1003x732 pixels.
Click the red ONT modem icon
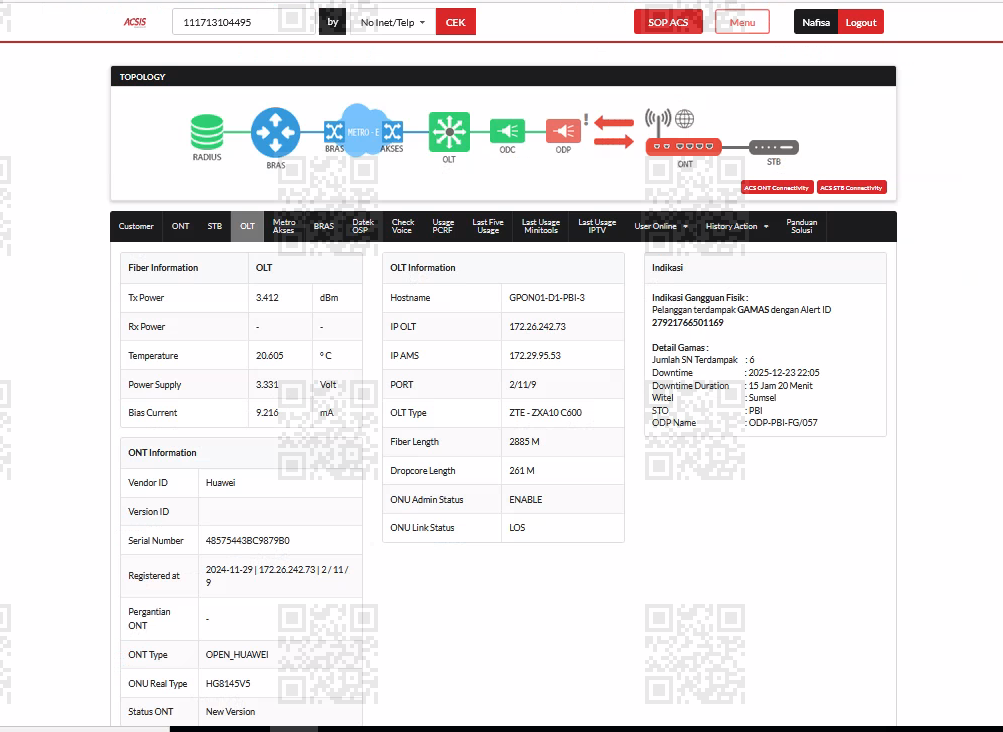pyautogui.click(x=684, y=147)
